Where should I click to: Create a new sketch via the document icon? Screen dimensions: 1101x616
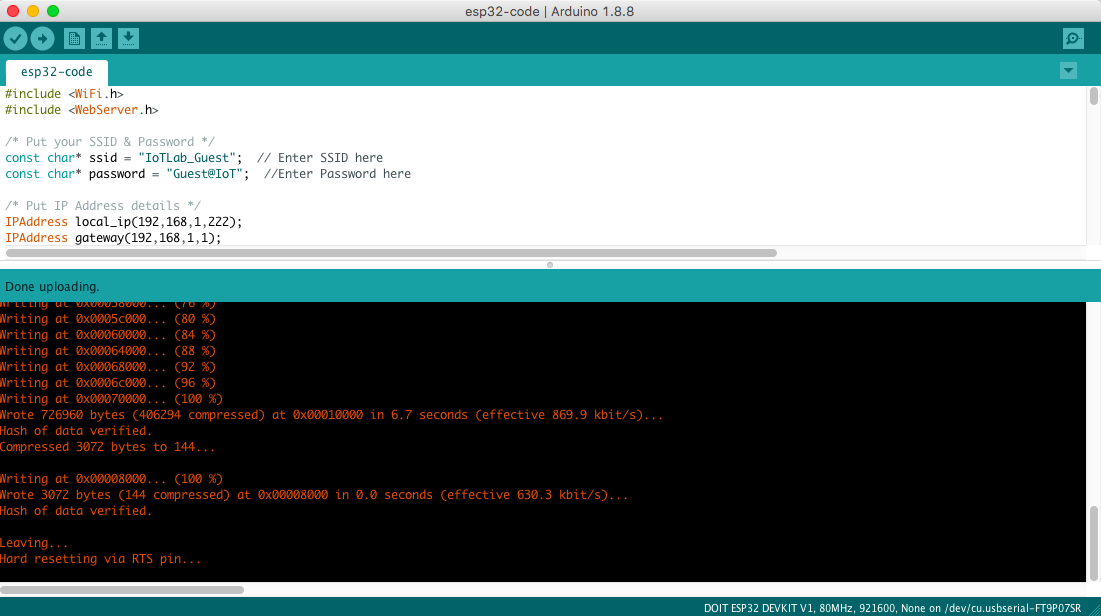[73, 38]
